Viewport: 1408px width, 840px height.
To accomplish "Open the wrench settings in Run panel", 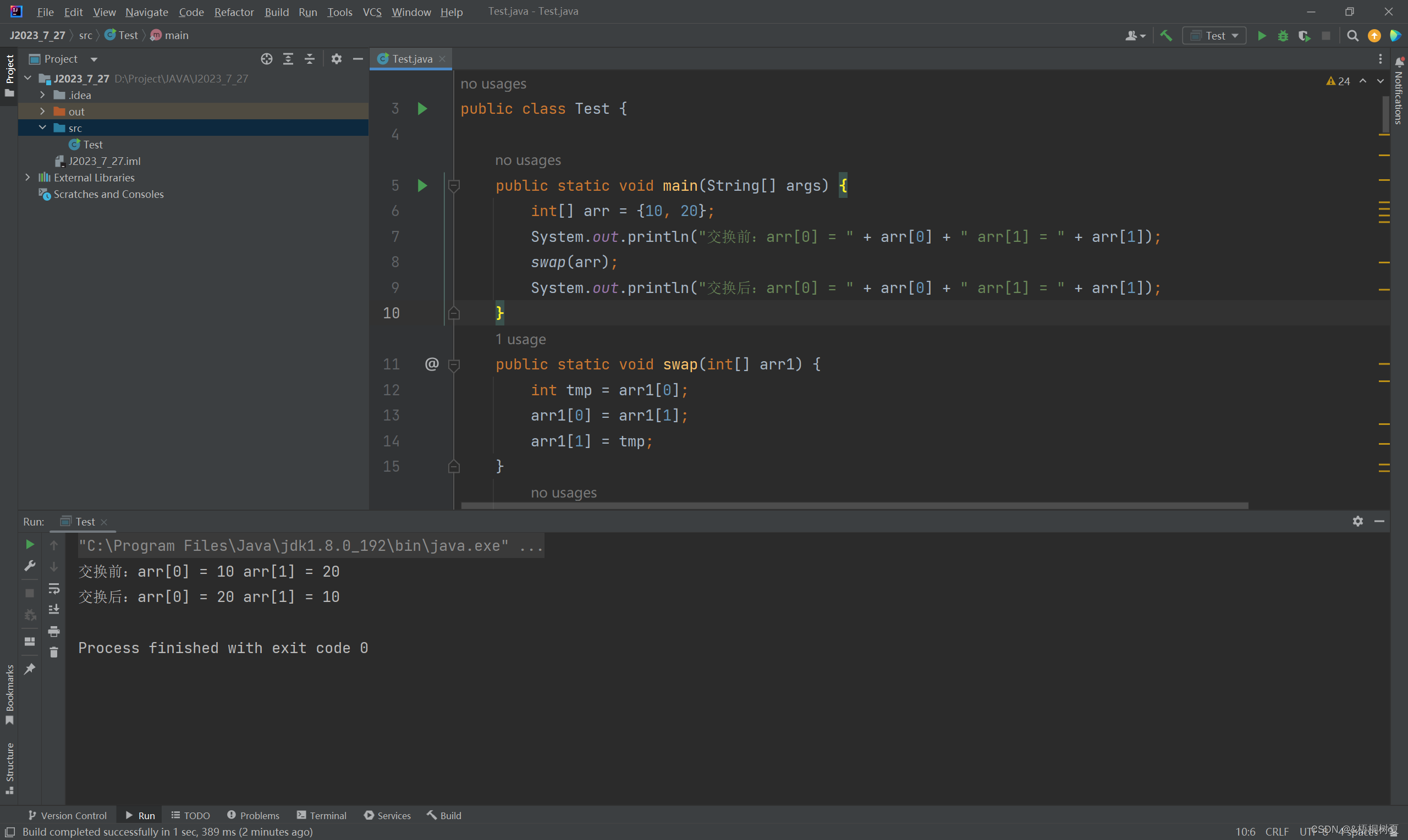I will (30, 566).
